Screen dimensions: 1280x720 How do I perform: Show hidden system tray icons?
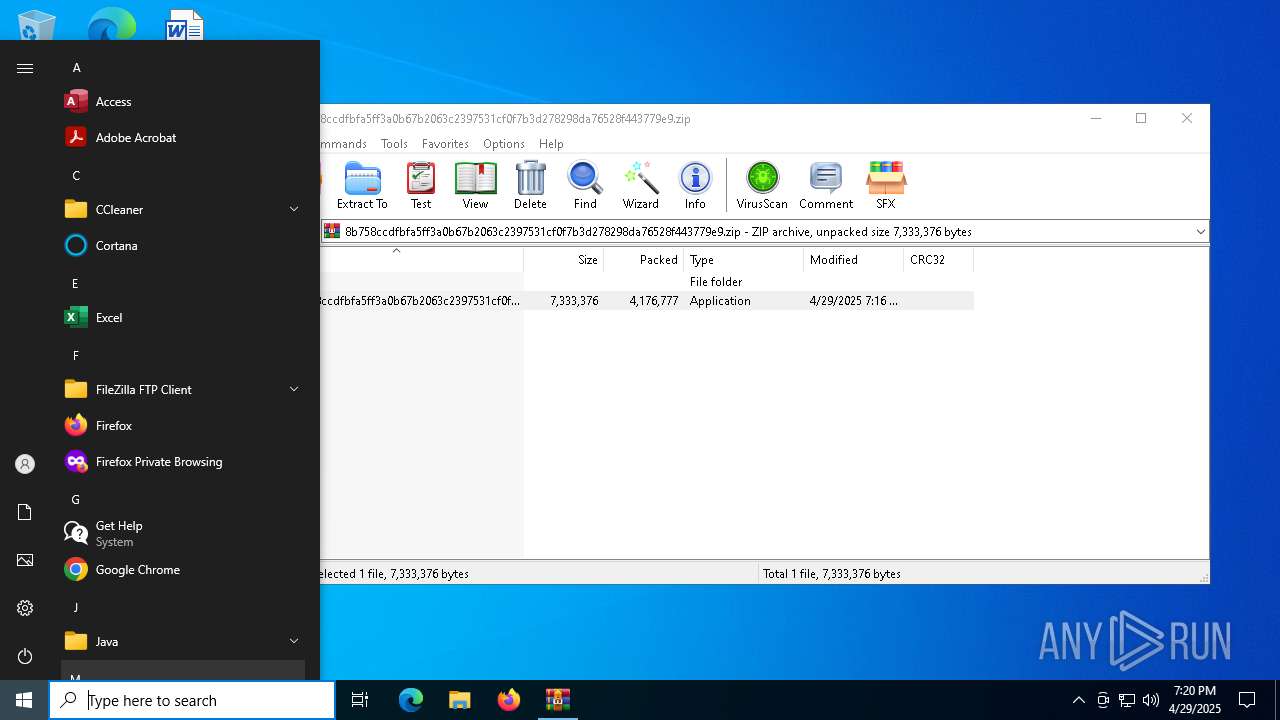click(1078, 700)
